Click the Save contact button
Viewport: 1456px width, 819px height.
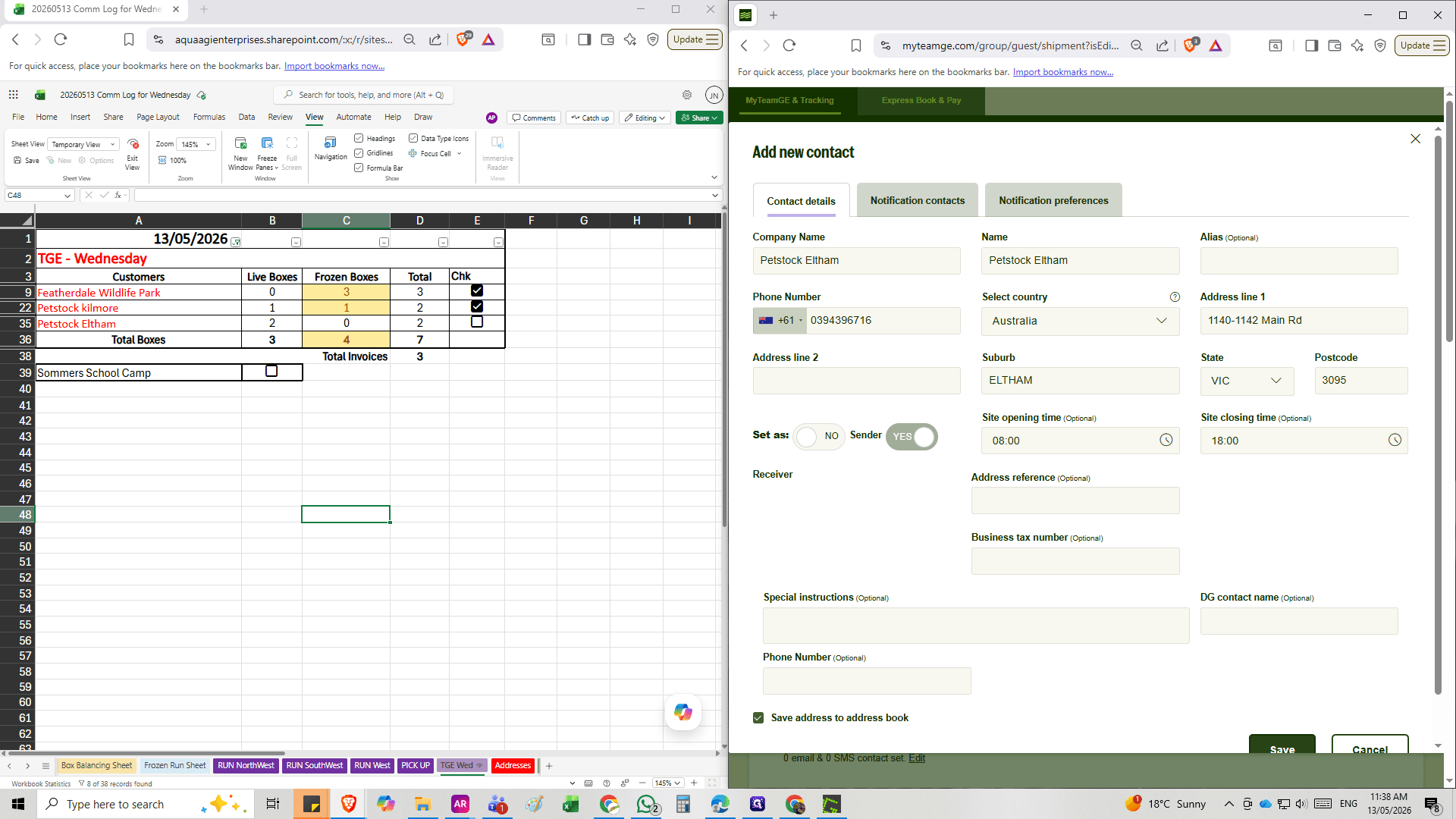click(x=1282, y=745)
